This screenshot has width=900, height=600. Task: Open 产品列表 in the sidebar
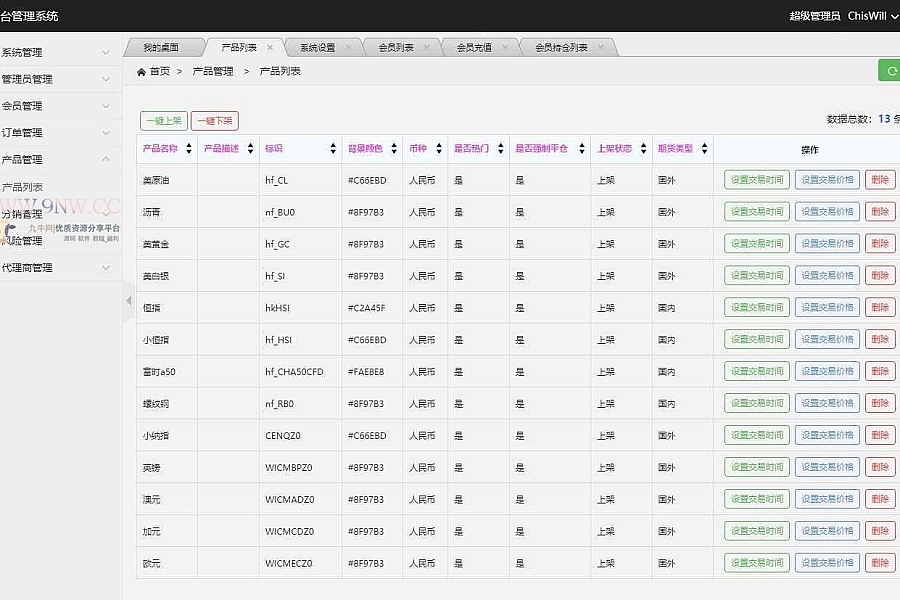click(x=23, y=187)
